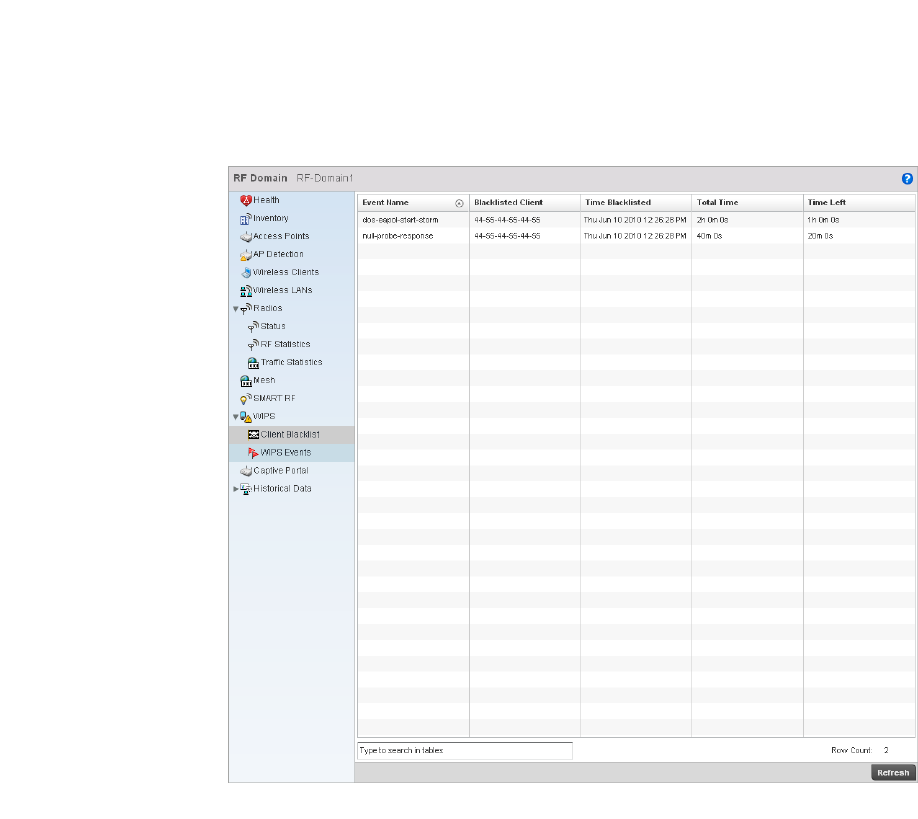
Task: Sort by Total Time column header
Action: (747, 203)
